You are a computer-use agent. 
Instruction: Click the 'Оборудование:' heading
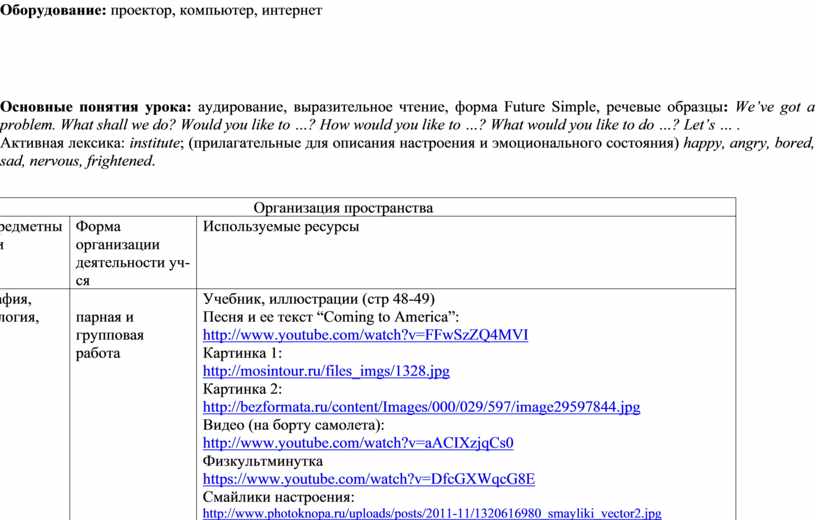(x=53, y=10)
